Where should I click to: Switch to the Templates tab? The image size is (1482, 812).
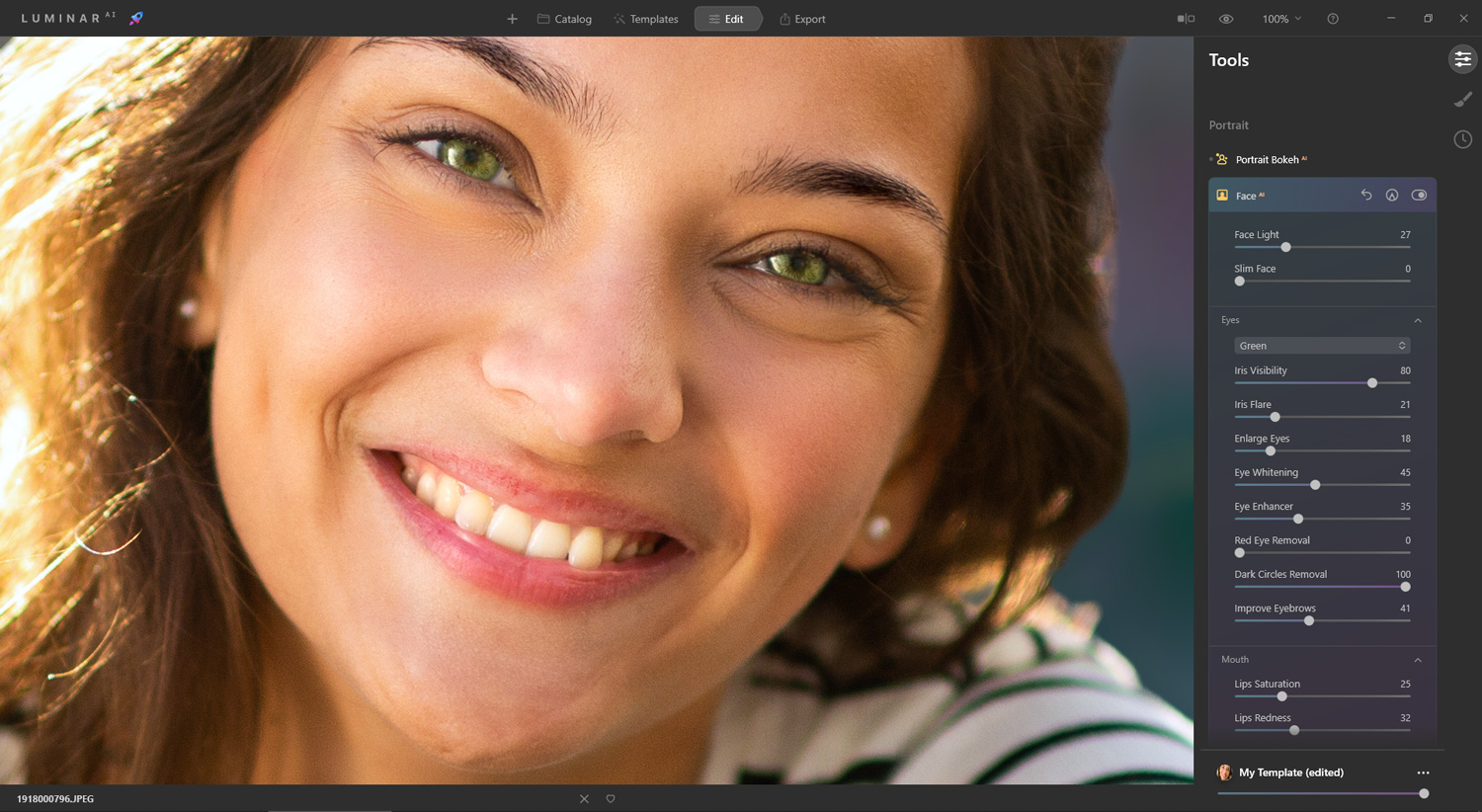tap(645, 19)
